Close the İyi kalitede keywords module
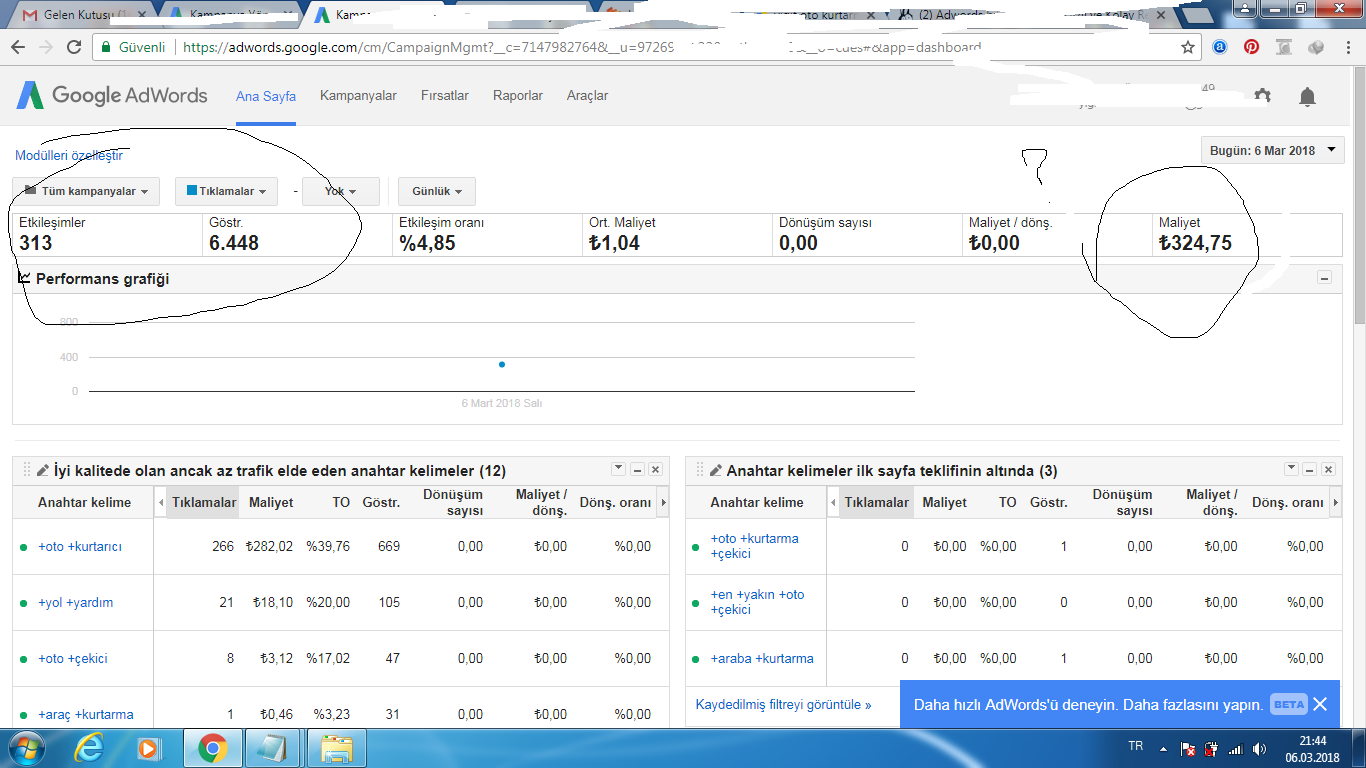Image resolution: width=1366 pixels, height=768 pixels. [x=655, y=469]
